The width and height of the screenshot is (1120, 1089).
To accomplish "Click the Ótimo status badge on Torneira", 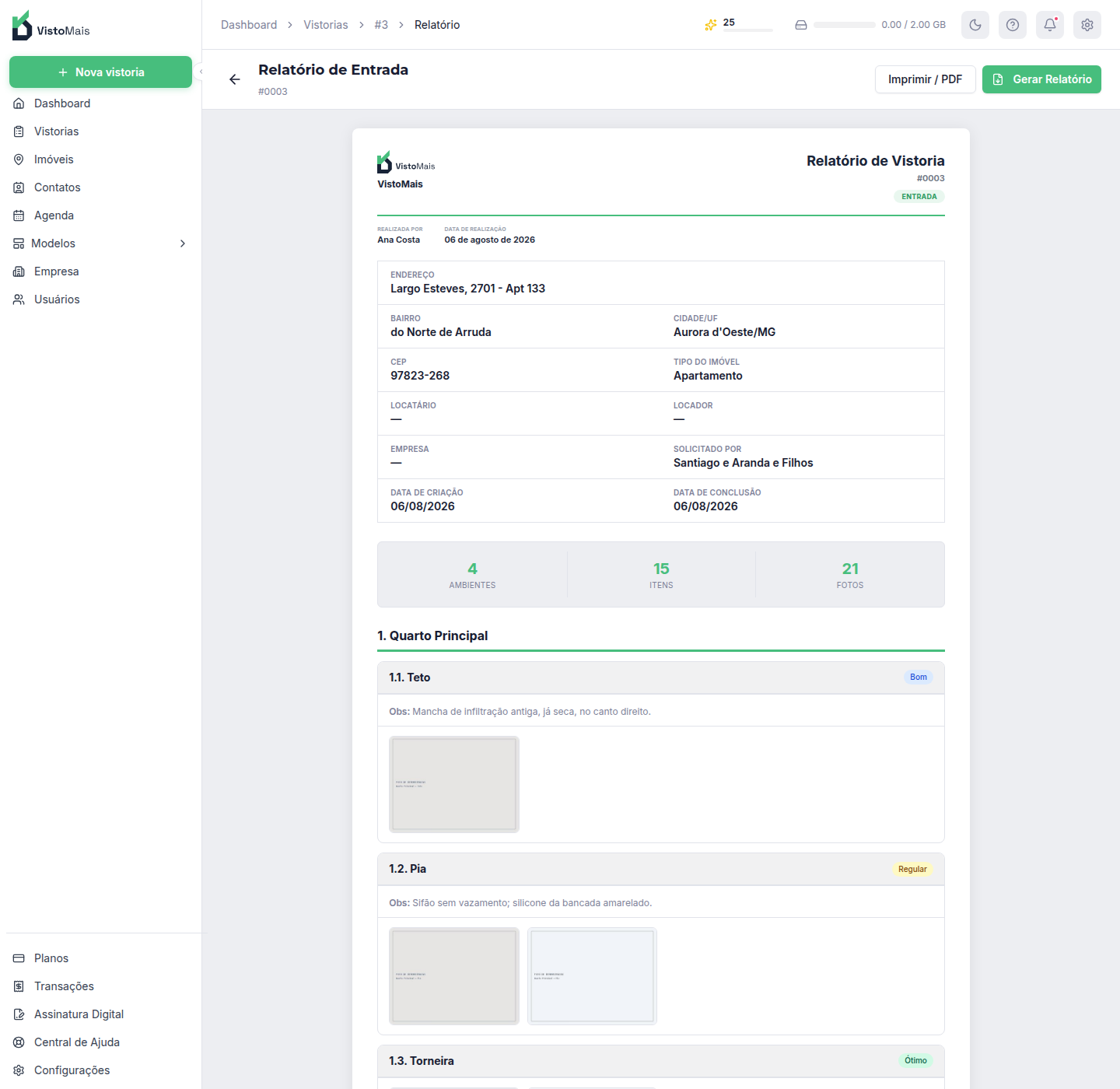I will click(x=915, y=1061).
